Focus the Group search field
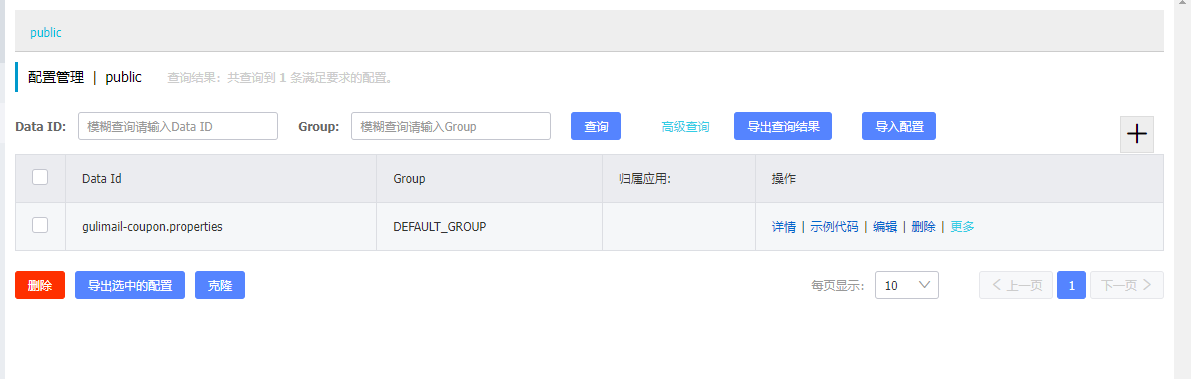1191x379 pixels. pos(450,126)
